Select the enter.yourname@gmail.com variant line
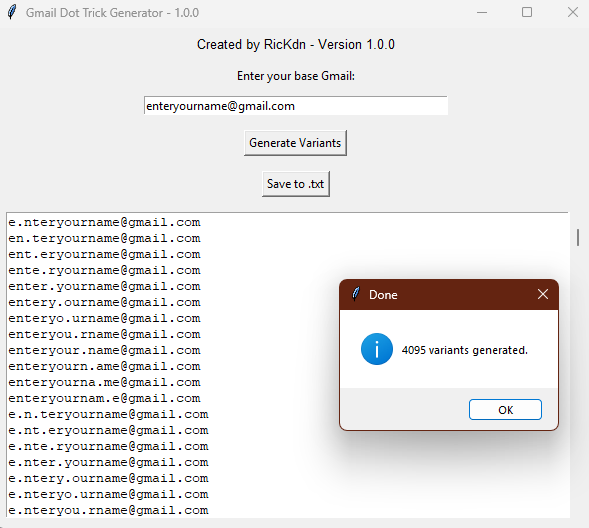Viewport: 589px width, 528px height. click(x=104, y=286)
